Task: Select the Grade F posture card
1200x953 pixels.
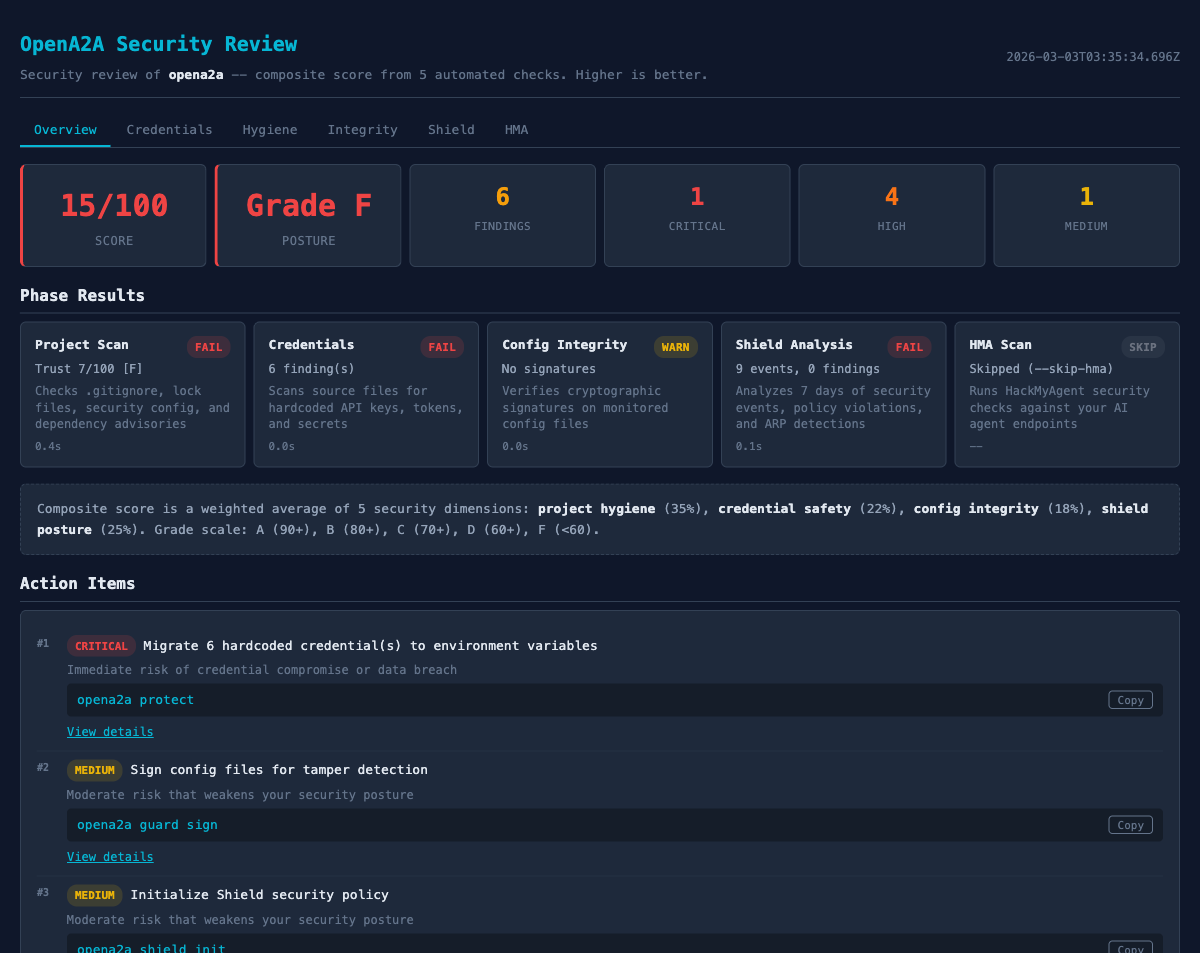Action: tap(307, 215)
